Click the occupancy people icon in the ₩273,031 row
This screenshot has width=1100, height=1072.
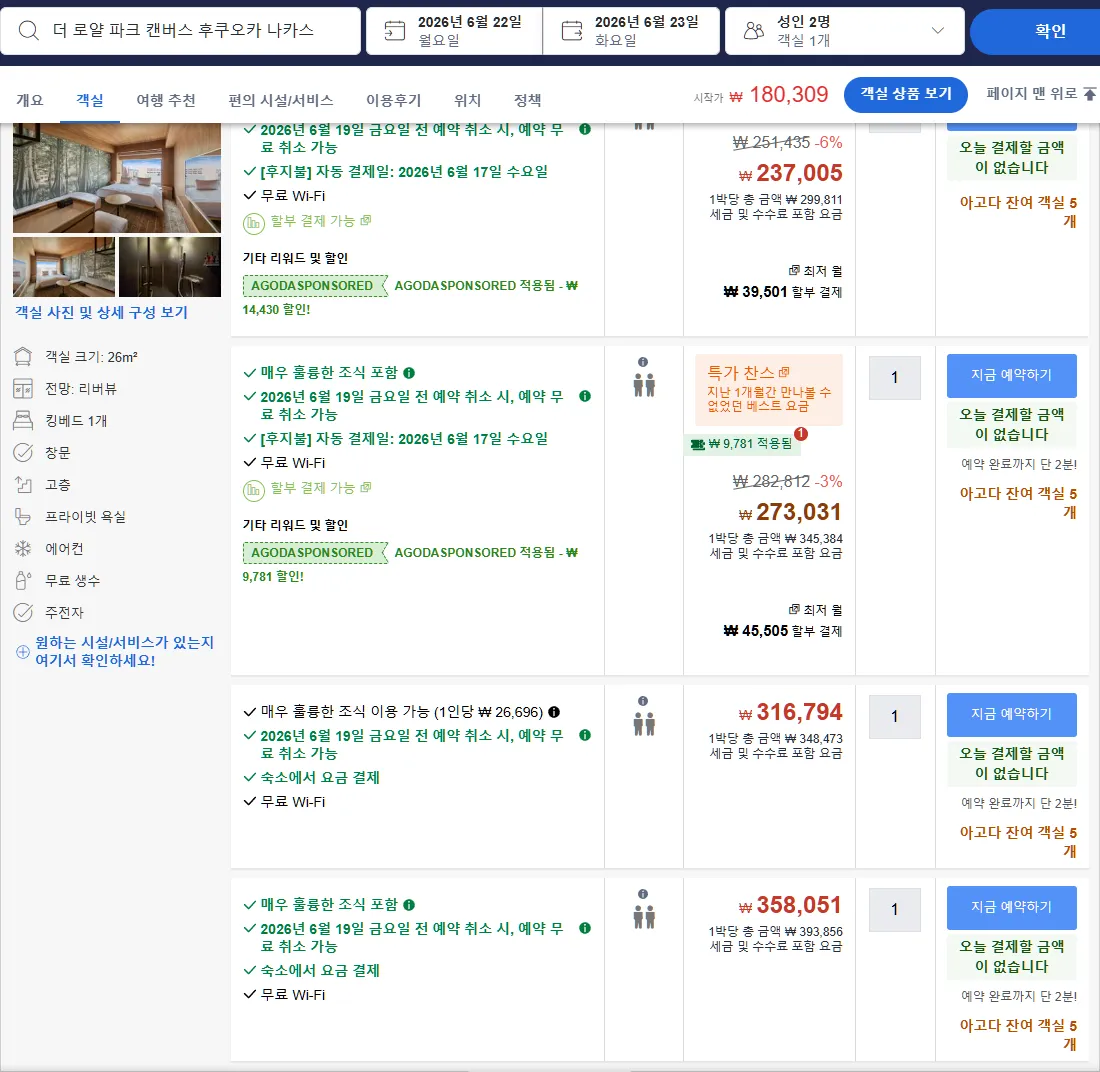pyautogui.click(x=644, y=385)
